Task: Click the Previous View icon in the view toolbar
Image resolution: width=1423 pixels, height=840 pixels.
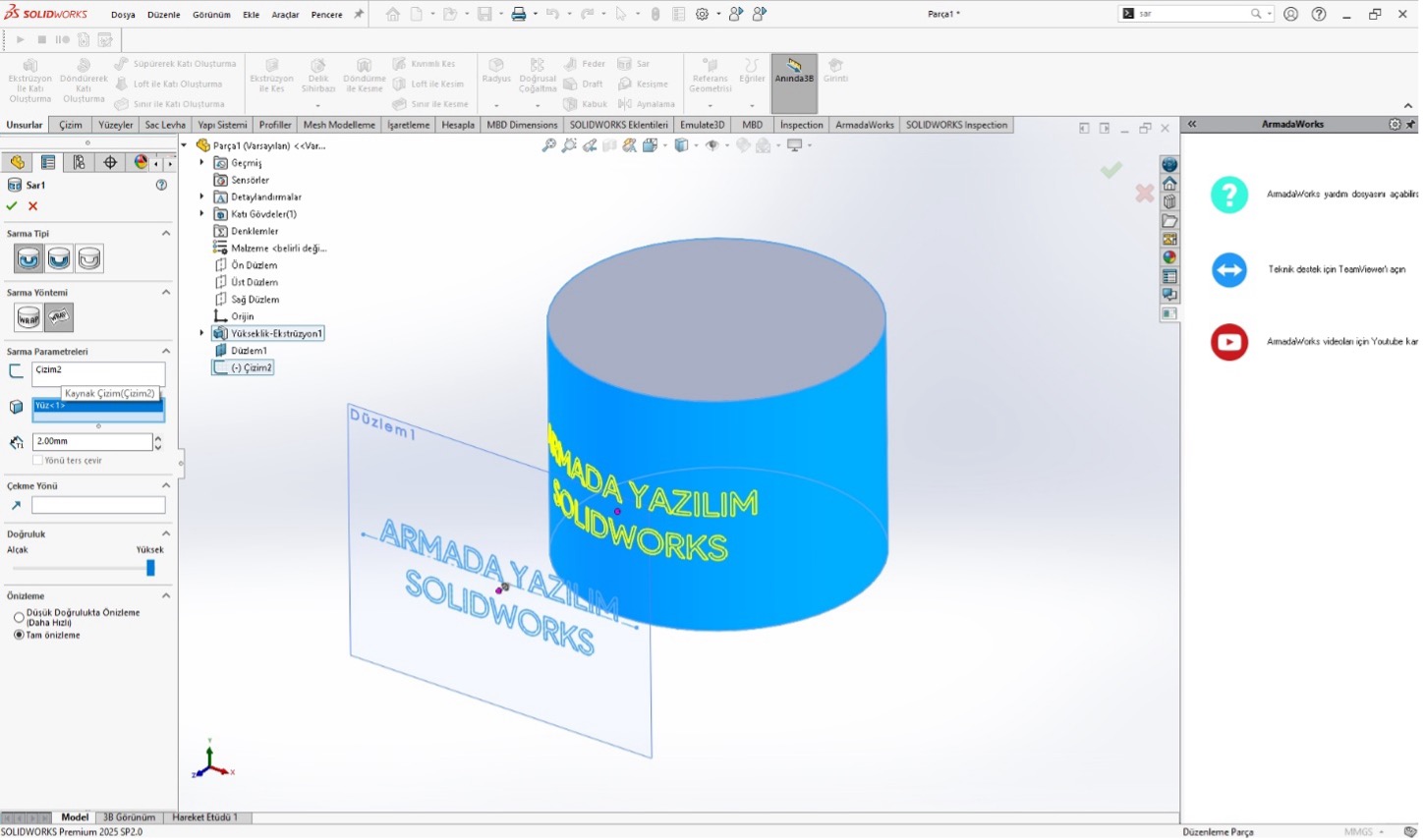Action: (x=590, y=145)
